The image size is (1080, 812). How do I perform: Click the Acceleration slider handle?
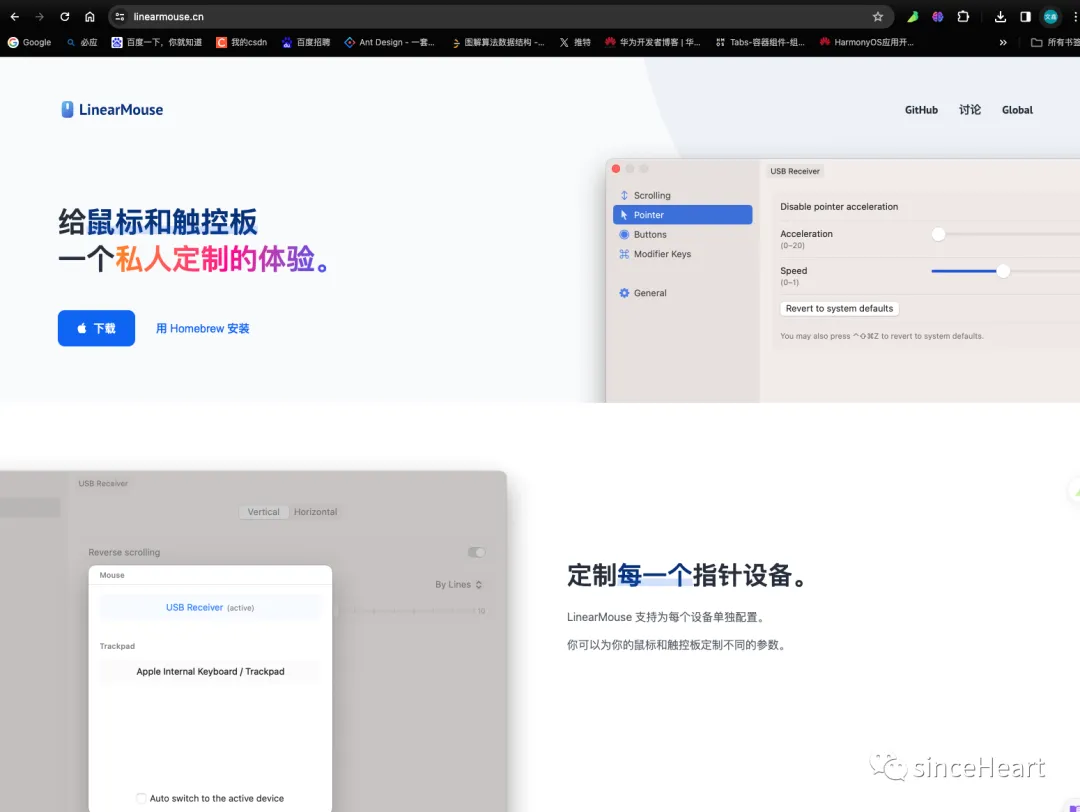(938, 234)
